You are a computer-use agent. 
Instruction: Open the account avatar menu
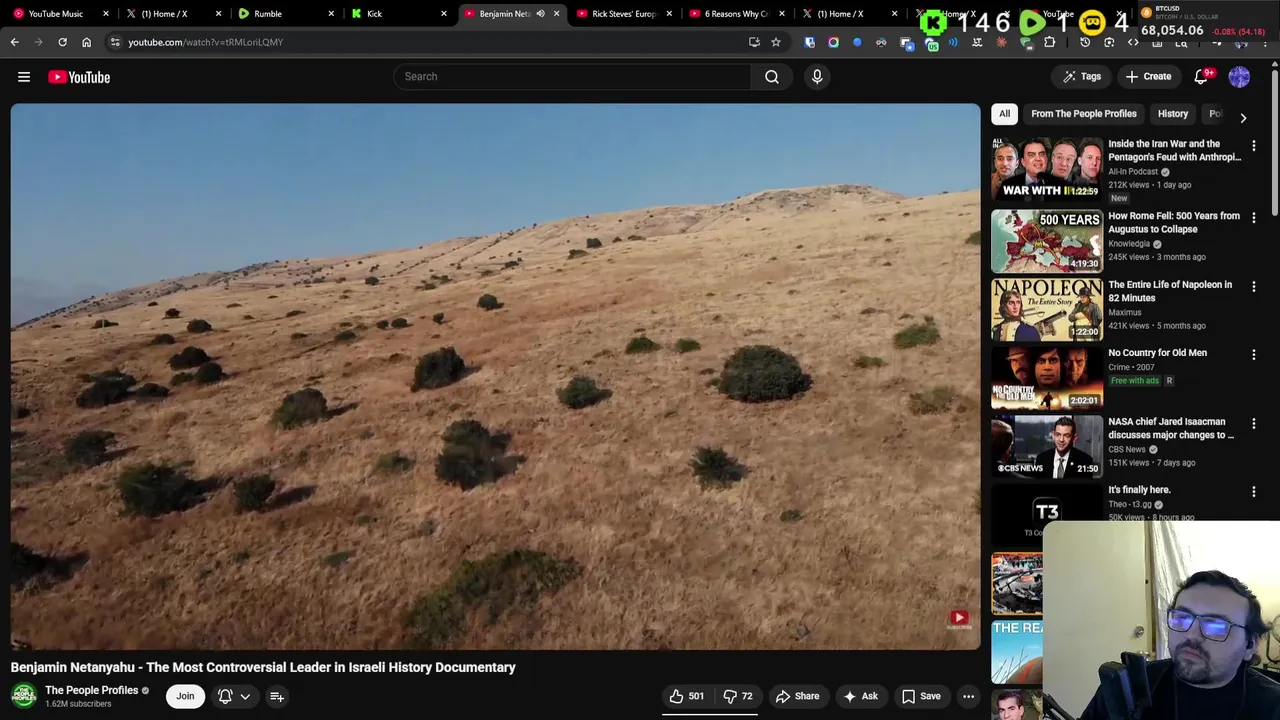[x=1239, y=77]
